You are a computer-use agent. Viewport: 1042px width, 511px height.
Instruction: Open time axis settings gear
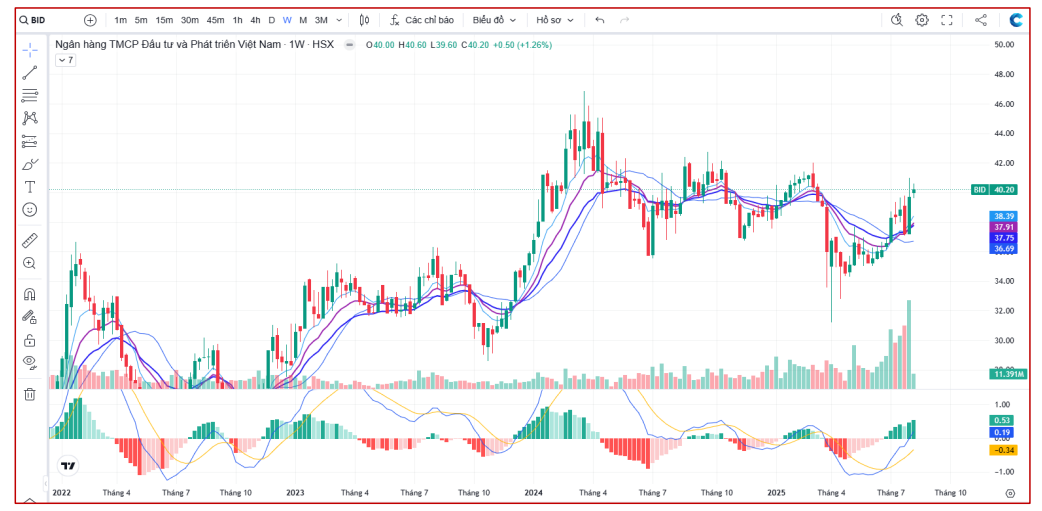1010,493
